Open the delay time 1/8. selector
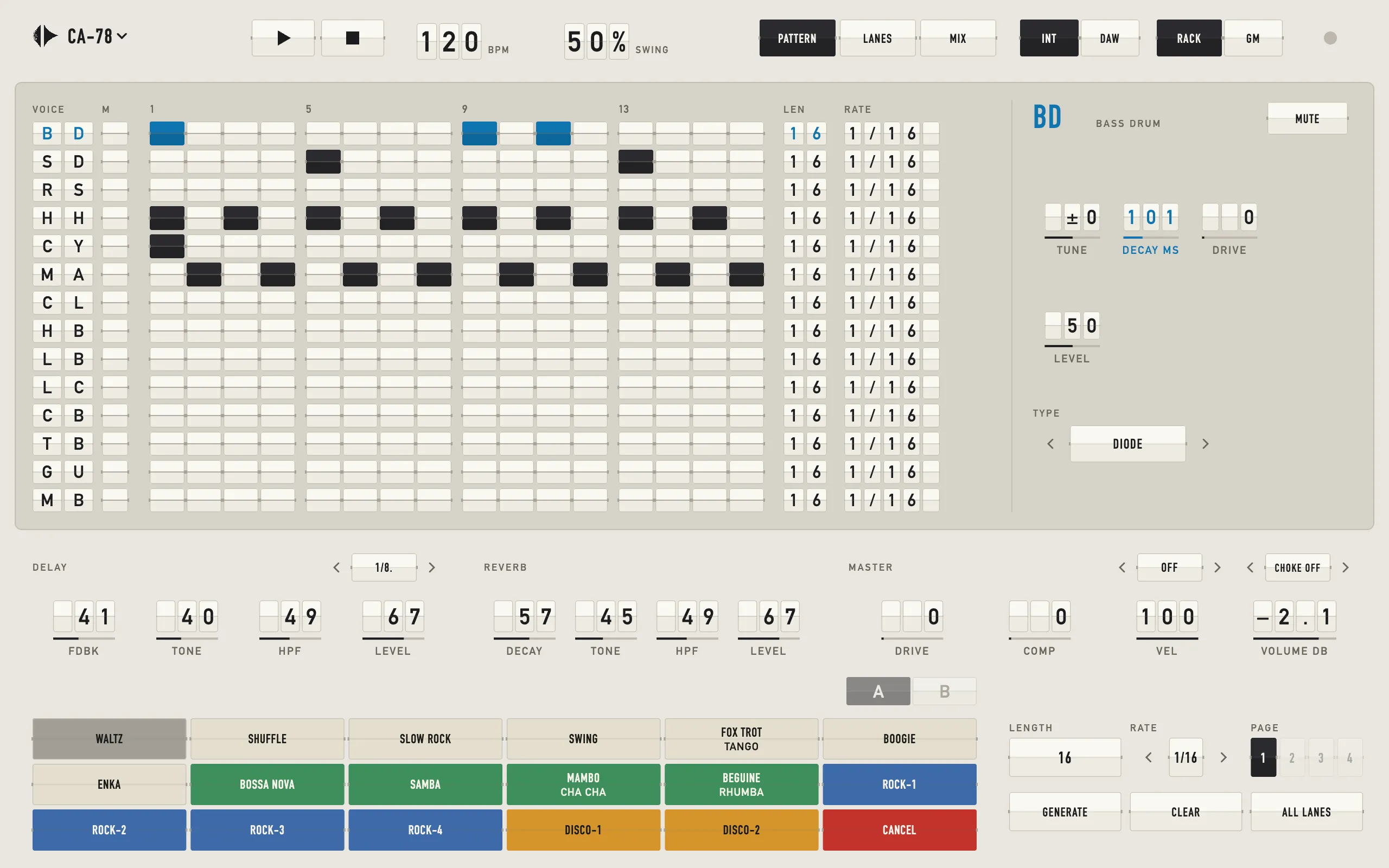 [384, 567]
